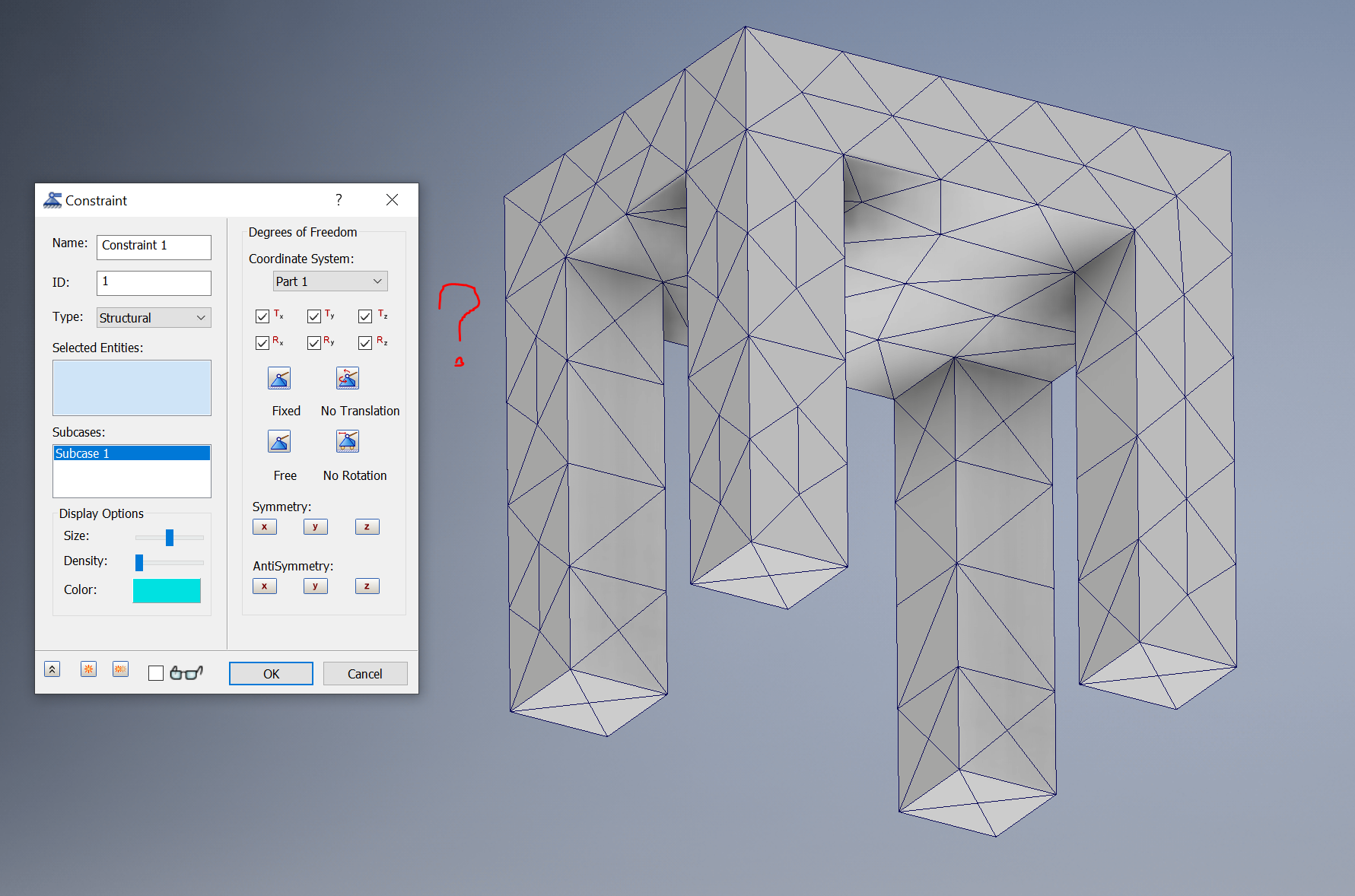Screen dimensions: 1355x896
Task: Uncheck the Tx translation degree of freedom
Action: coord(262,316)
